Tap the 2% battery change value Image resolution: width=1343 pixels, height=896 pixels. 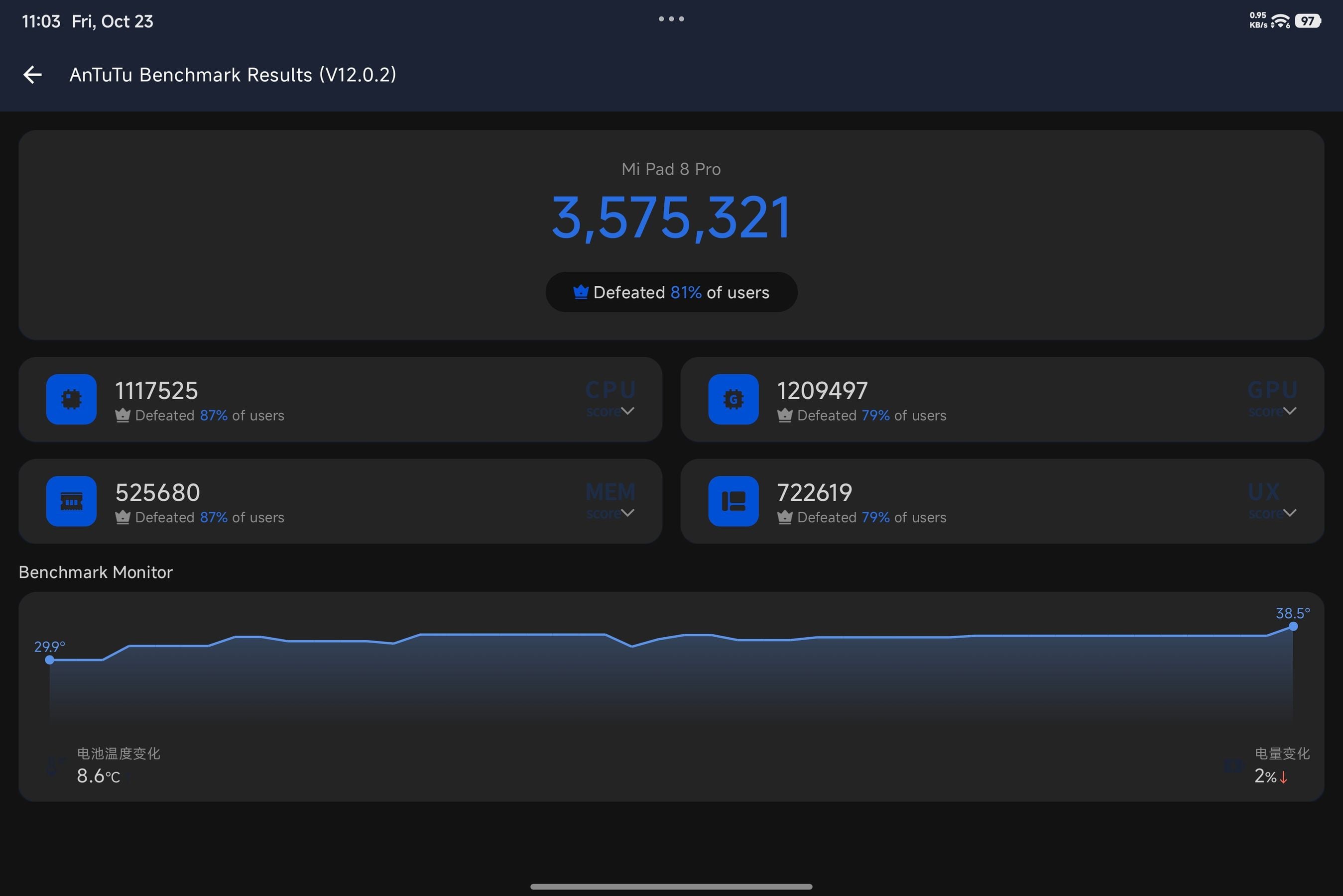[1265, 776]
